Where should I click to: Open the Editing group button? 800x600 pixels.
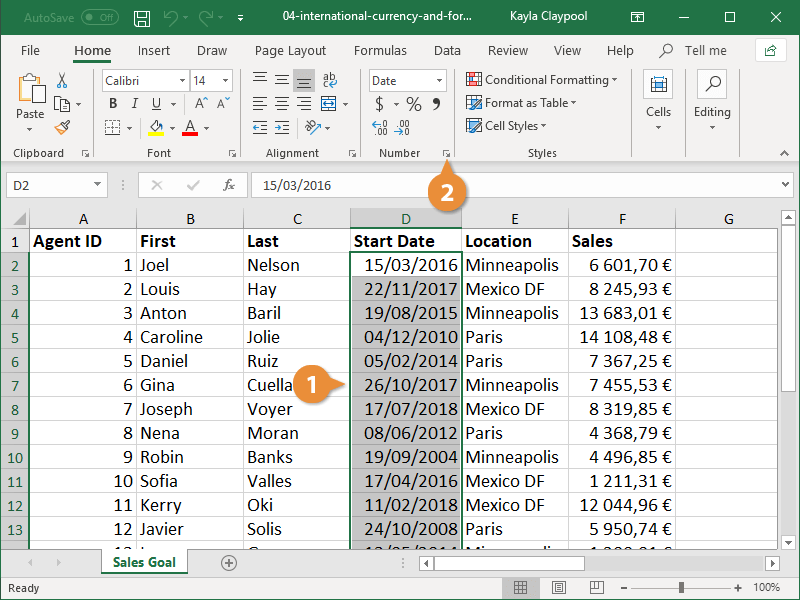[712, 101]
